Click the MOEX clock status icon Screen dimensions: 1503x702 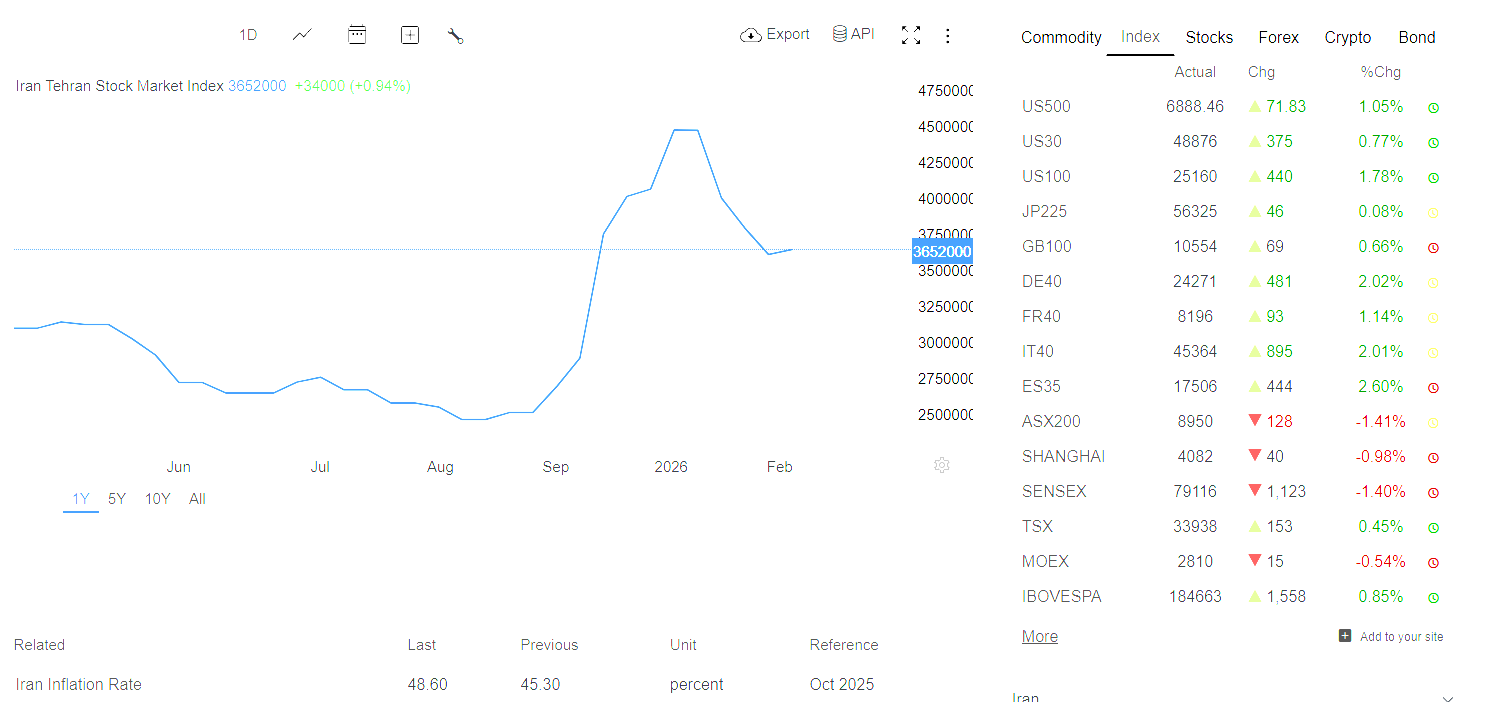click(1433, 562)
